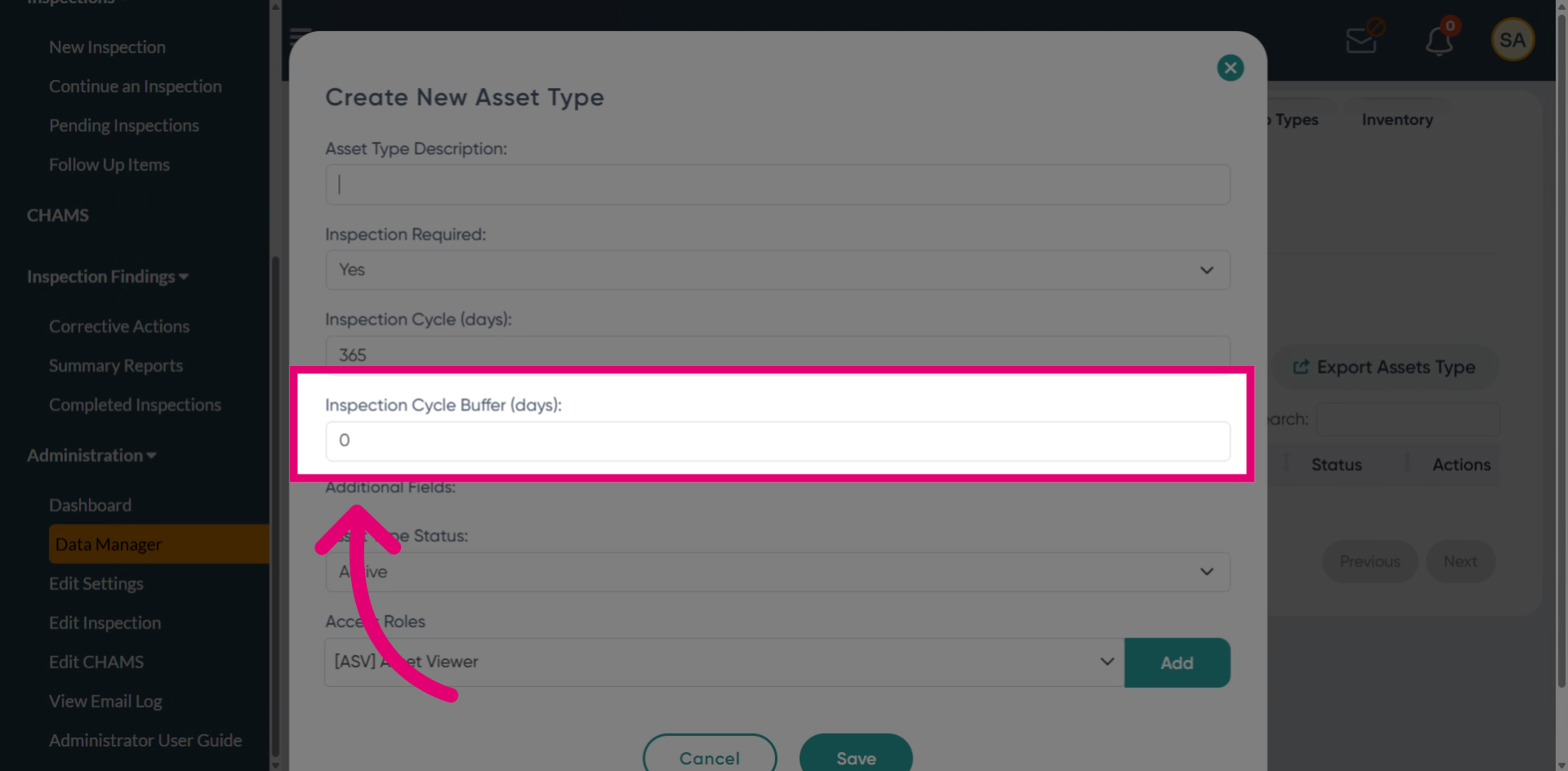Open Edit Inspection

coord(105,623)
